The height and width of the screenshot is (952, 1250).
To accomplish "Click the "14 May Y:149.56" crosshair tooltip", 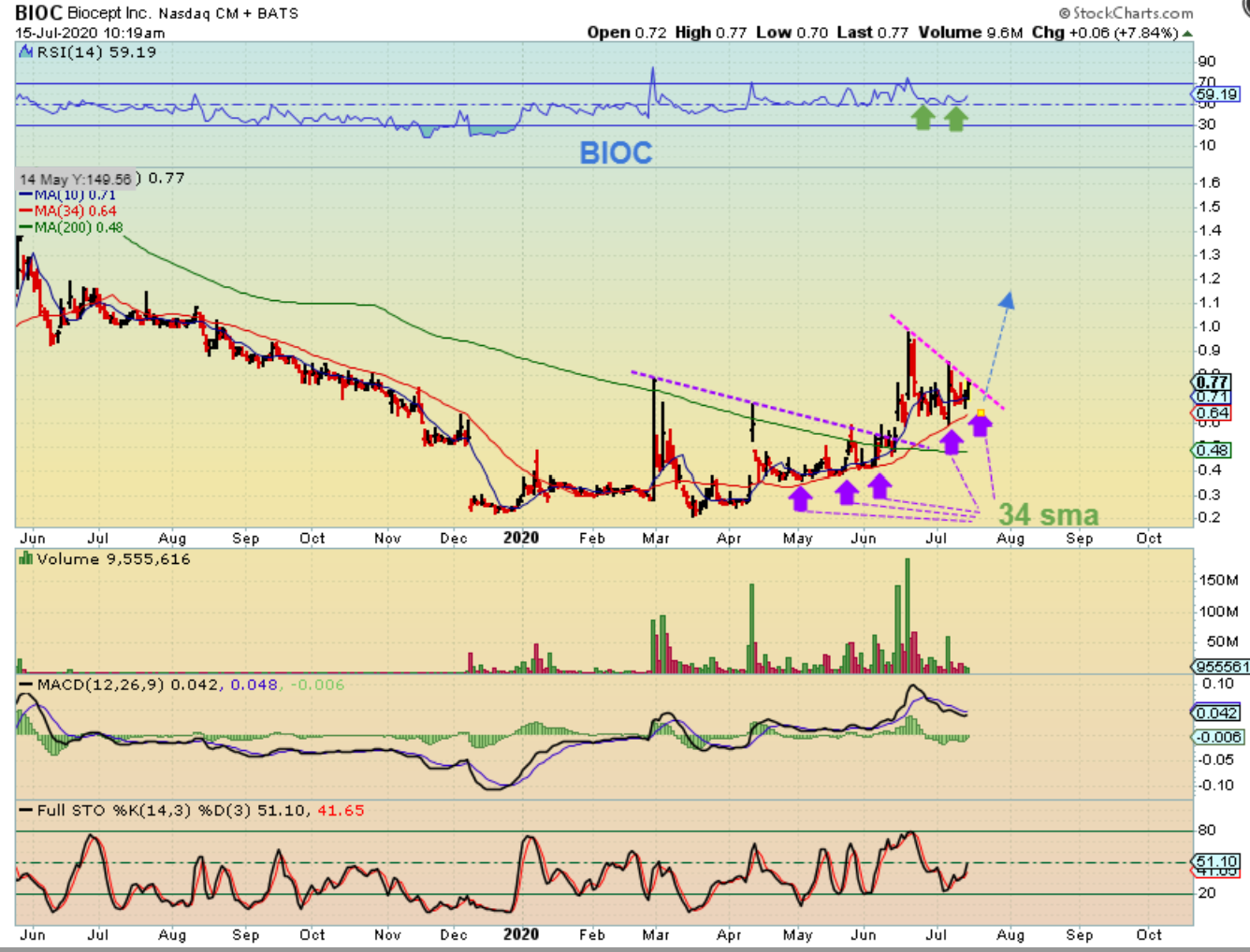I will [x=76, y=179].
